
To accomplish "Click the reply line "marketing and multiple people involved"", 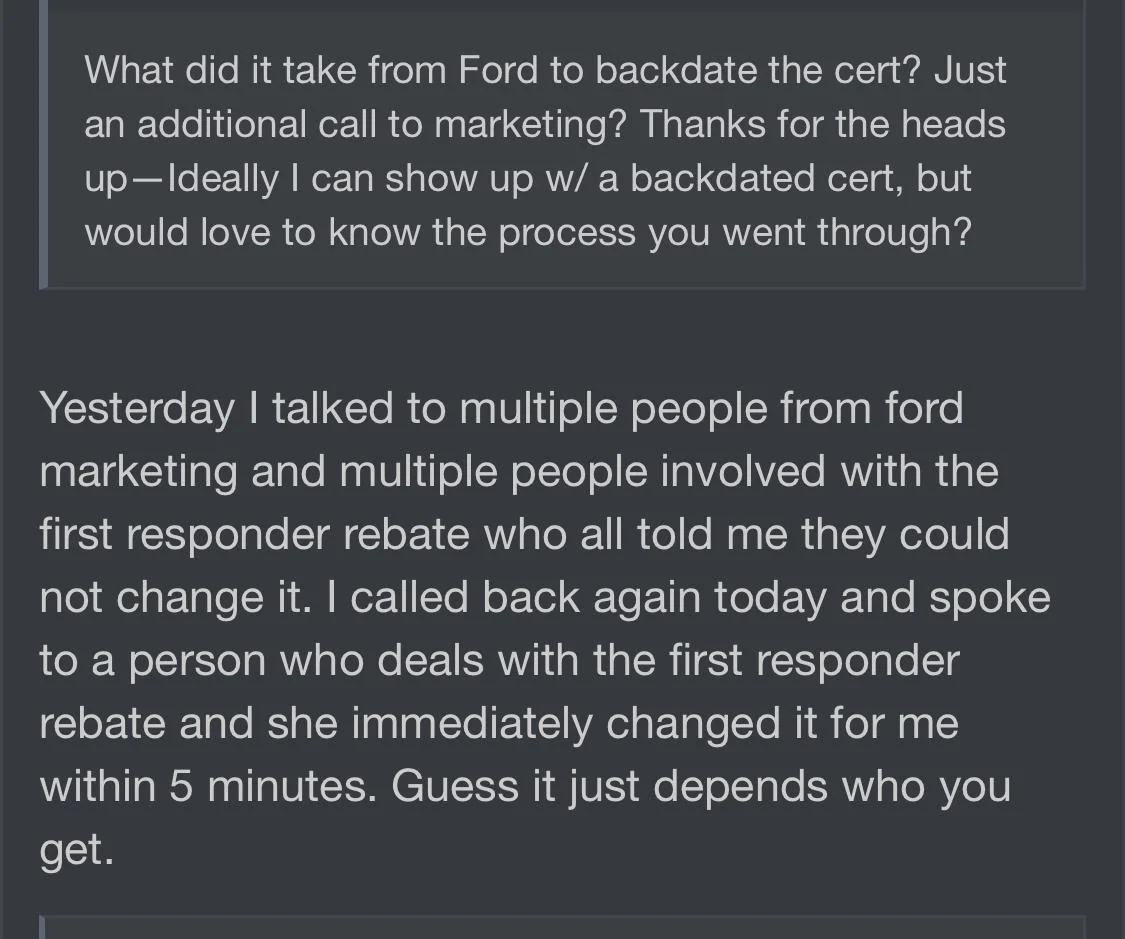I will [x=518, y=472].
